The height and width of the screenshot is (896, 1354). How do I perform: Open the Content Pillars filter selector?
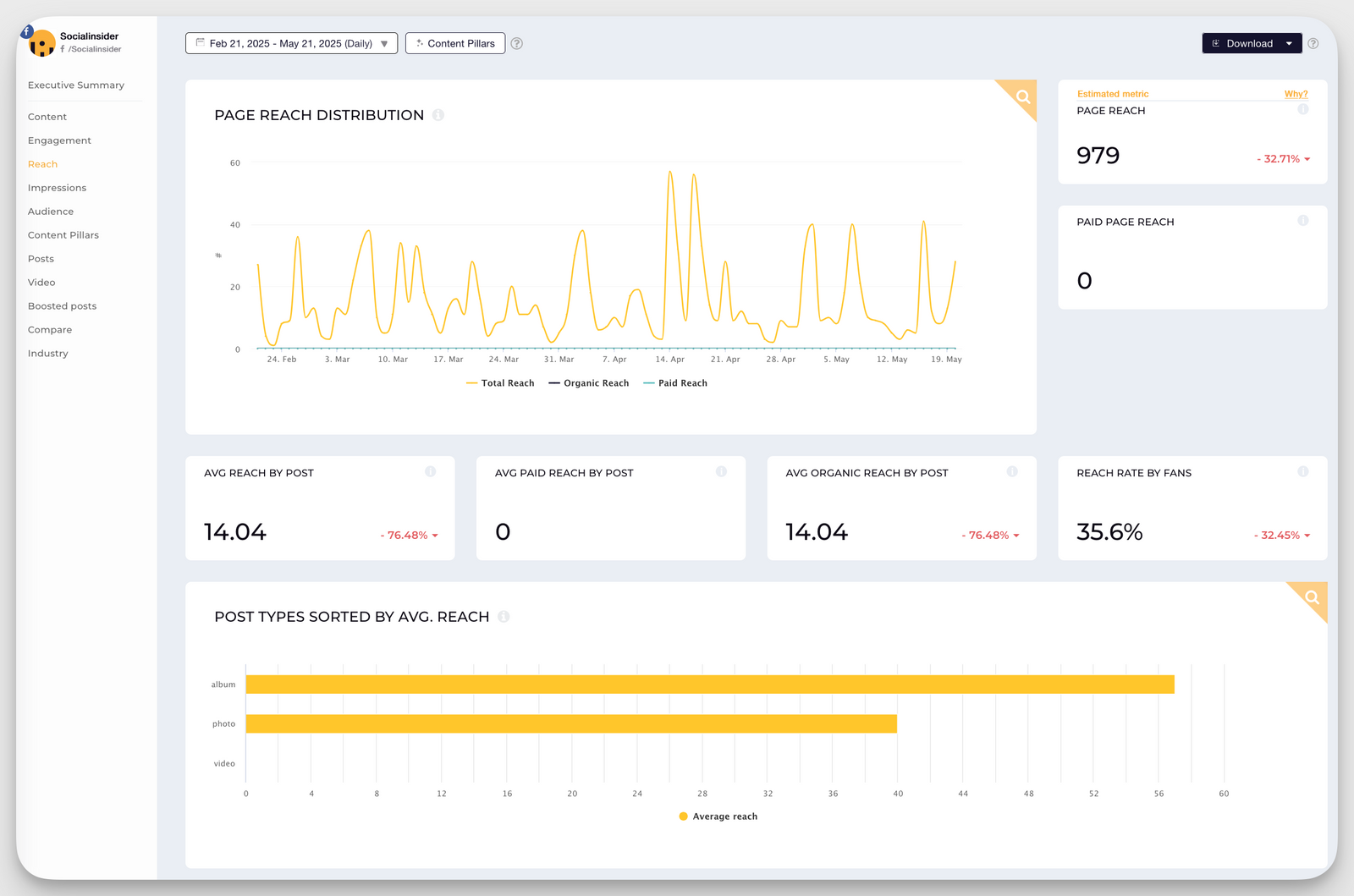click(454, 43)
